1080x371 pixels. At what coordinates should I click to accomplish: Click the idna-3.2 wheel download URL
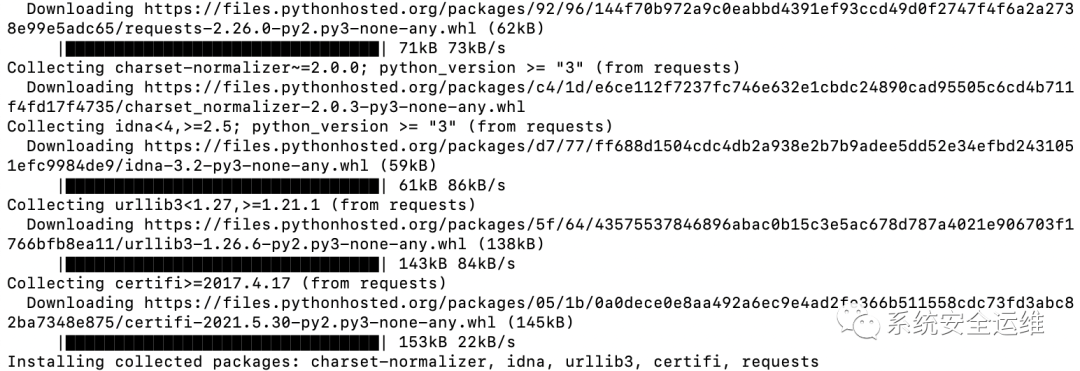[540, 156]
